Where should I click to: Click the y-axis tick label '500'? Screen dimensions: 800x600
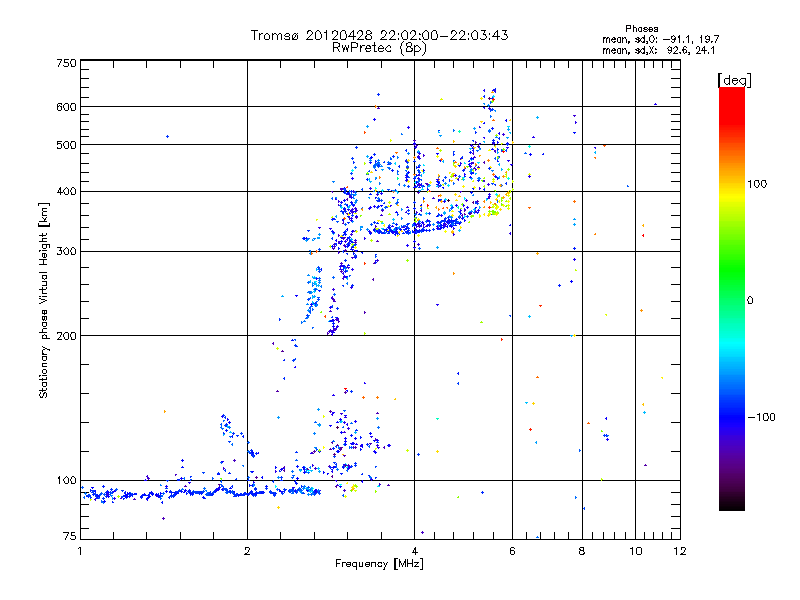(x=67, y=145)
